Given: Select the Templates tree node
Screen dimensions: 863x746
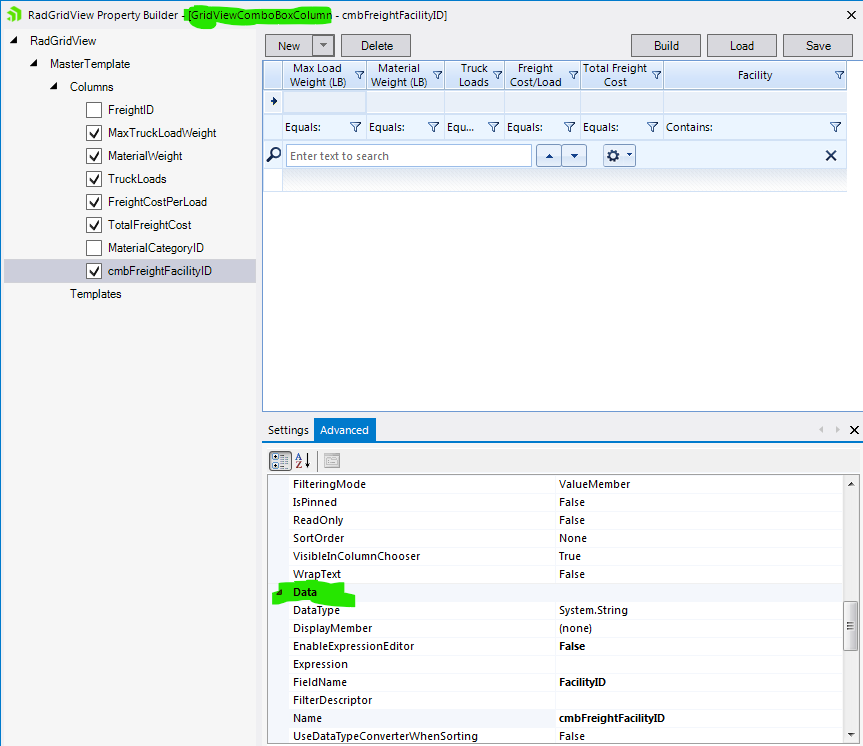Looking at the screenshot, I should 96,294.
